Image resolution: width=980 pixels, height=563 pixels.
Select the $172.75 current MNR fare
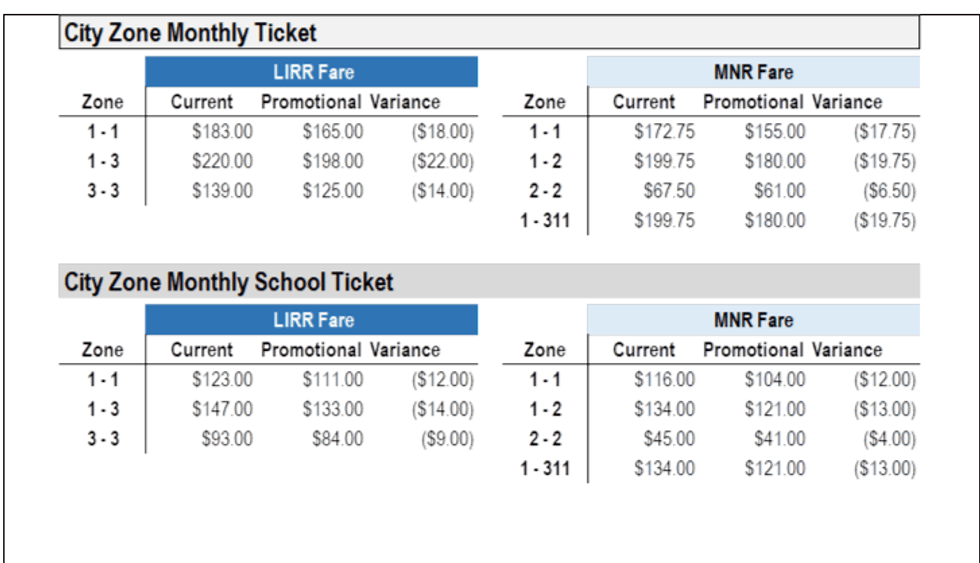(664, 131)
